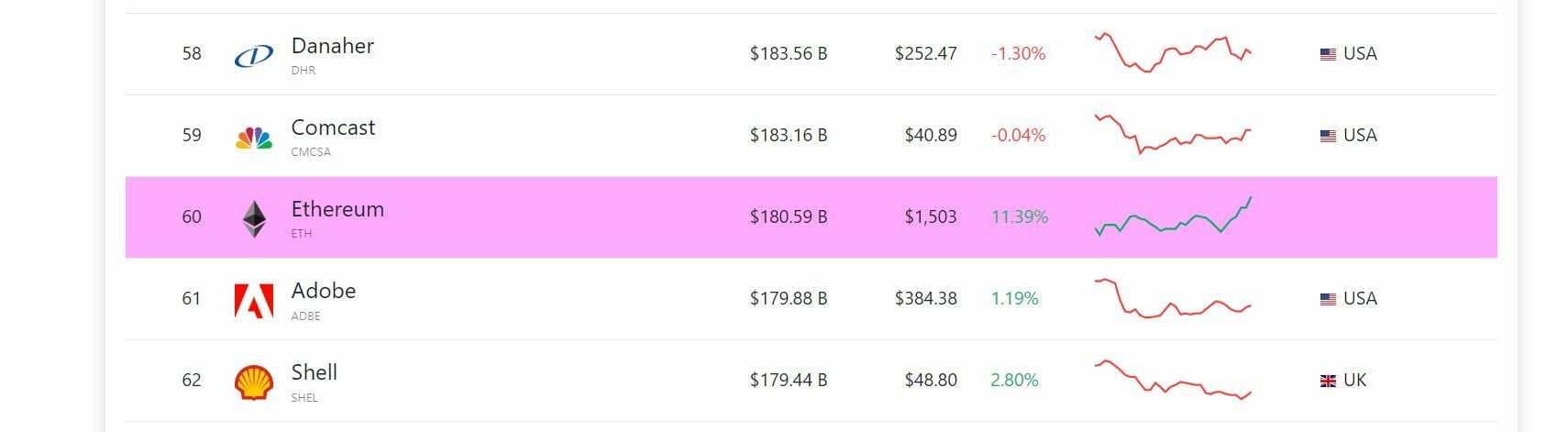Click the USA flag in Adobe row
The height and width of the screenshot is (432, 1568).
point(1328,299)
